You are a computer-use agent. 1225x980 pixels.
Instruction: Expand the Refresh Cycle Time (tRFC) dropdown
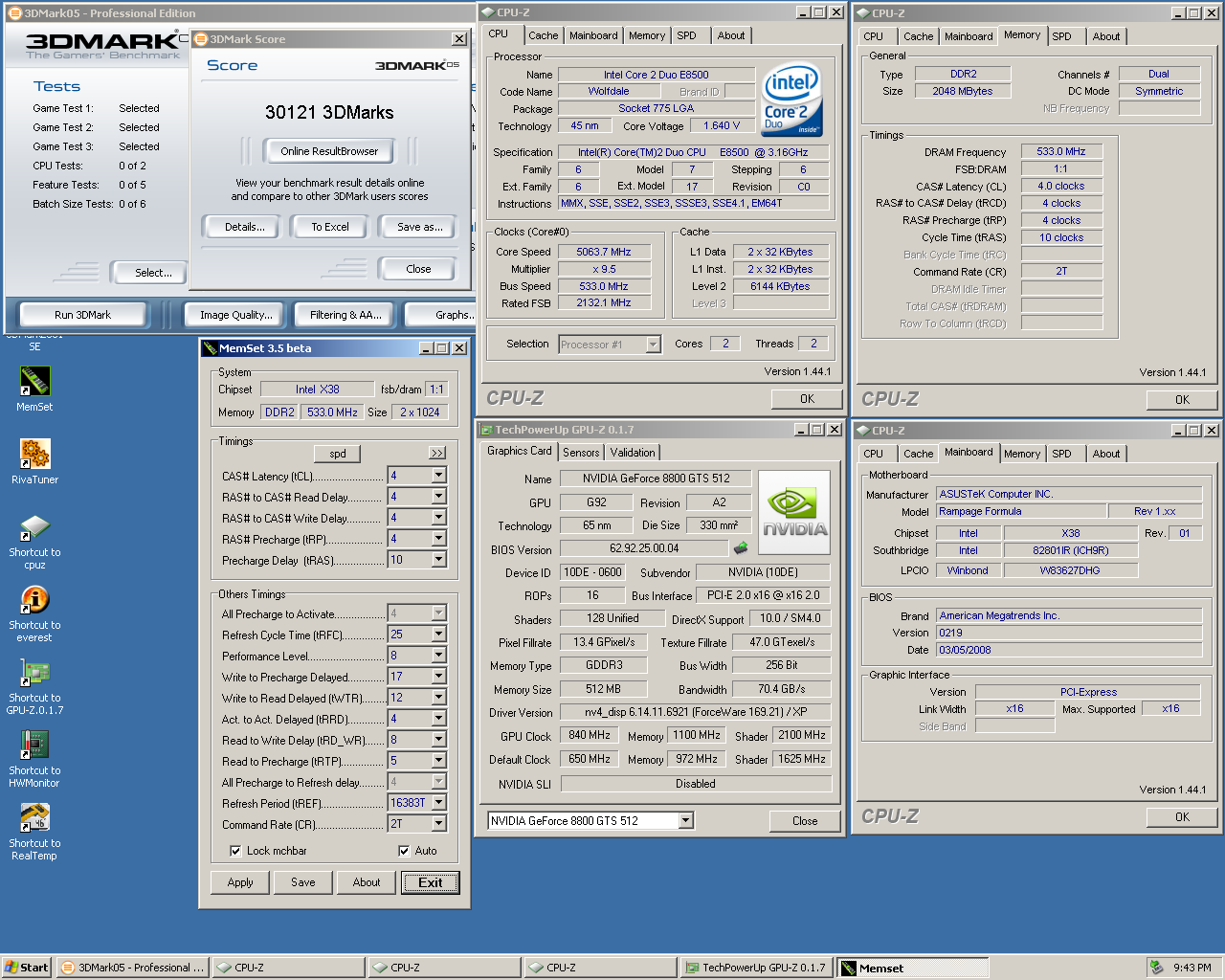438,635
